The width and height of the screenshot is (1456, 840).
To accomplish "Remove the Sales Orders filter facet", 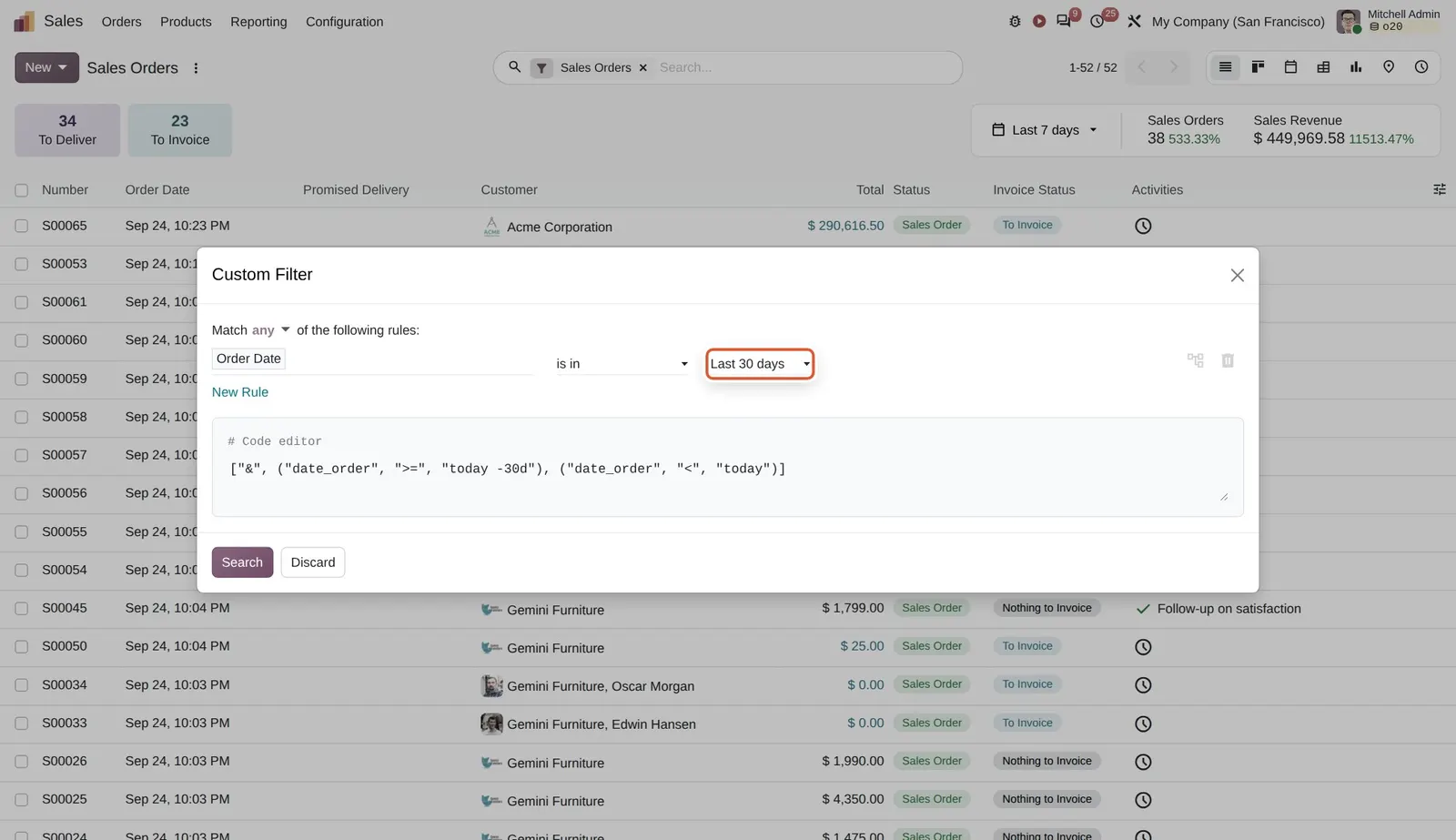I will 643,68.
